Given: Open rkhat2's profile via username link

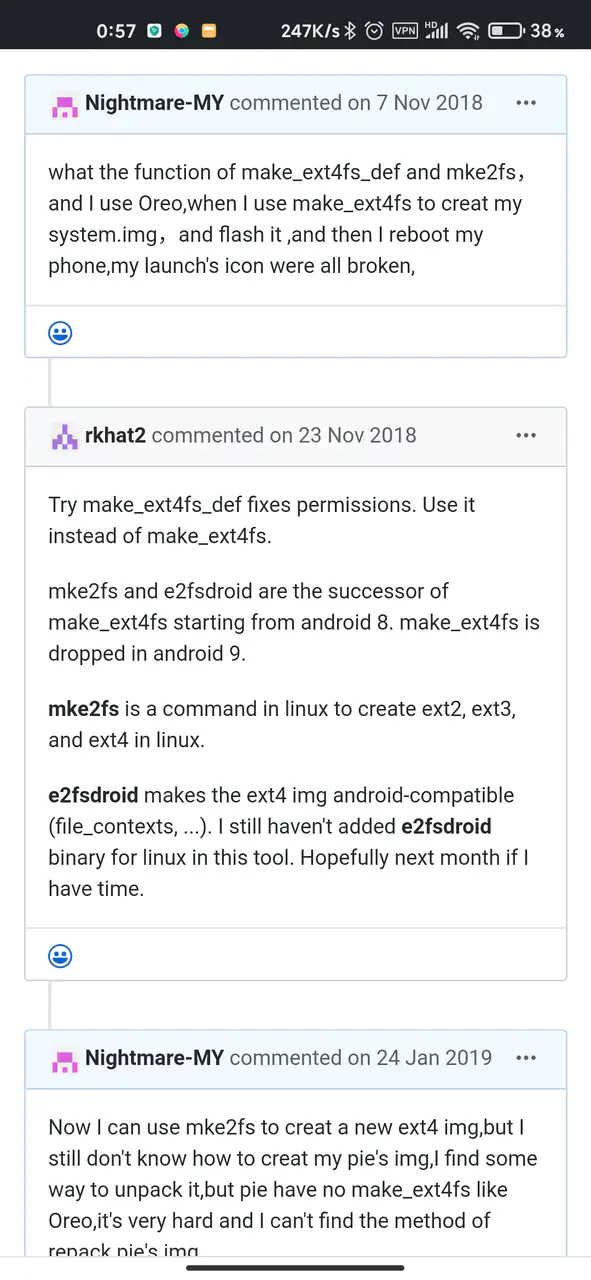Looking at the screenshot, I should [117, 435].
